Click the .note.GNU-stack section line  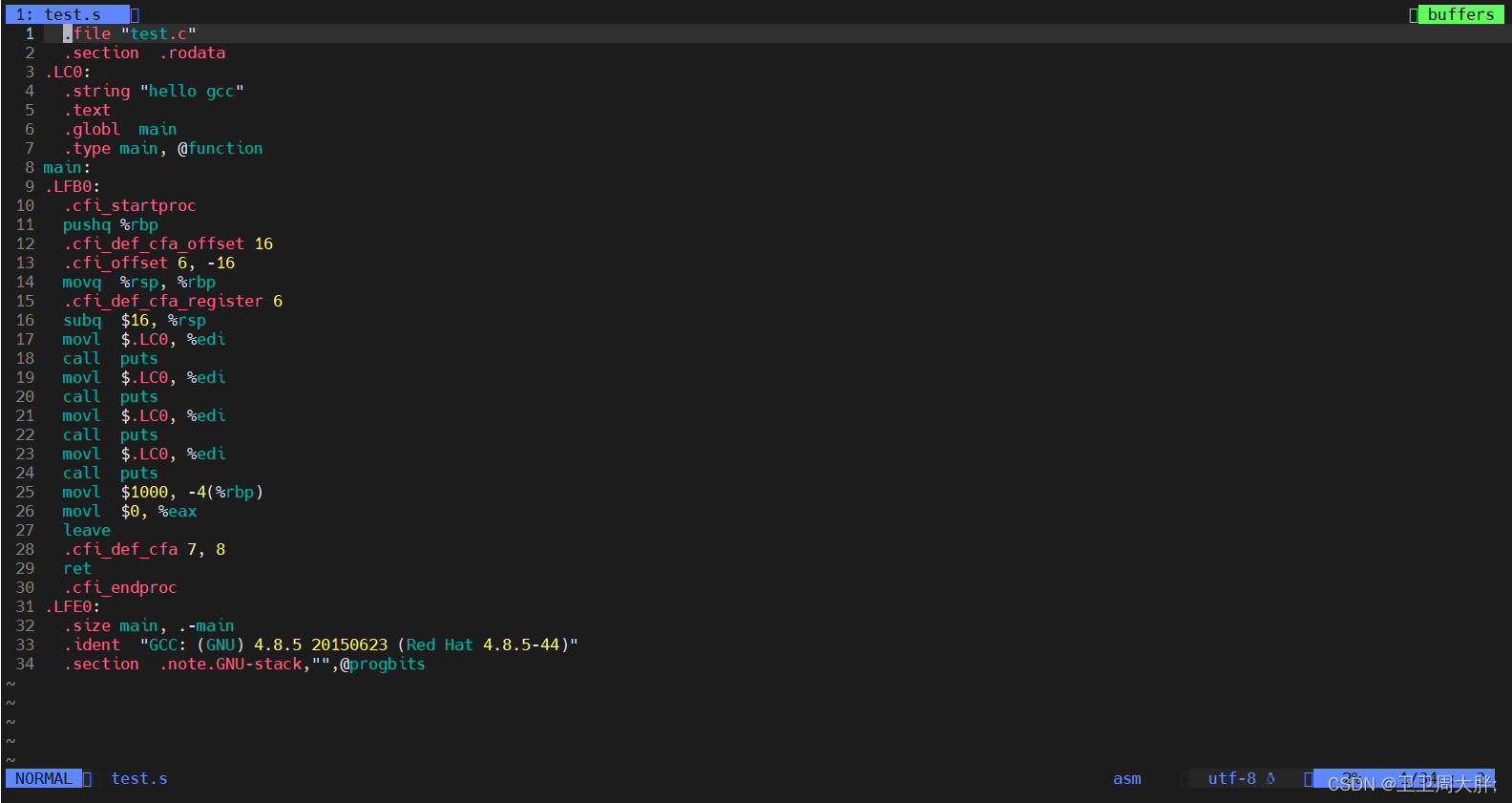(x=244, y=664)
